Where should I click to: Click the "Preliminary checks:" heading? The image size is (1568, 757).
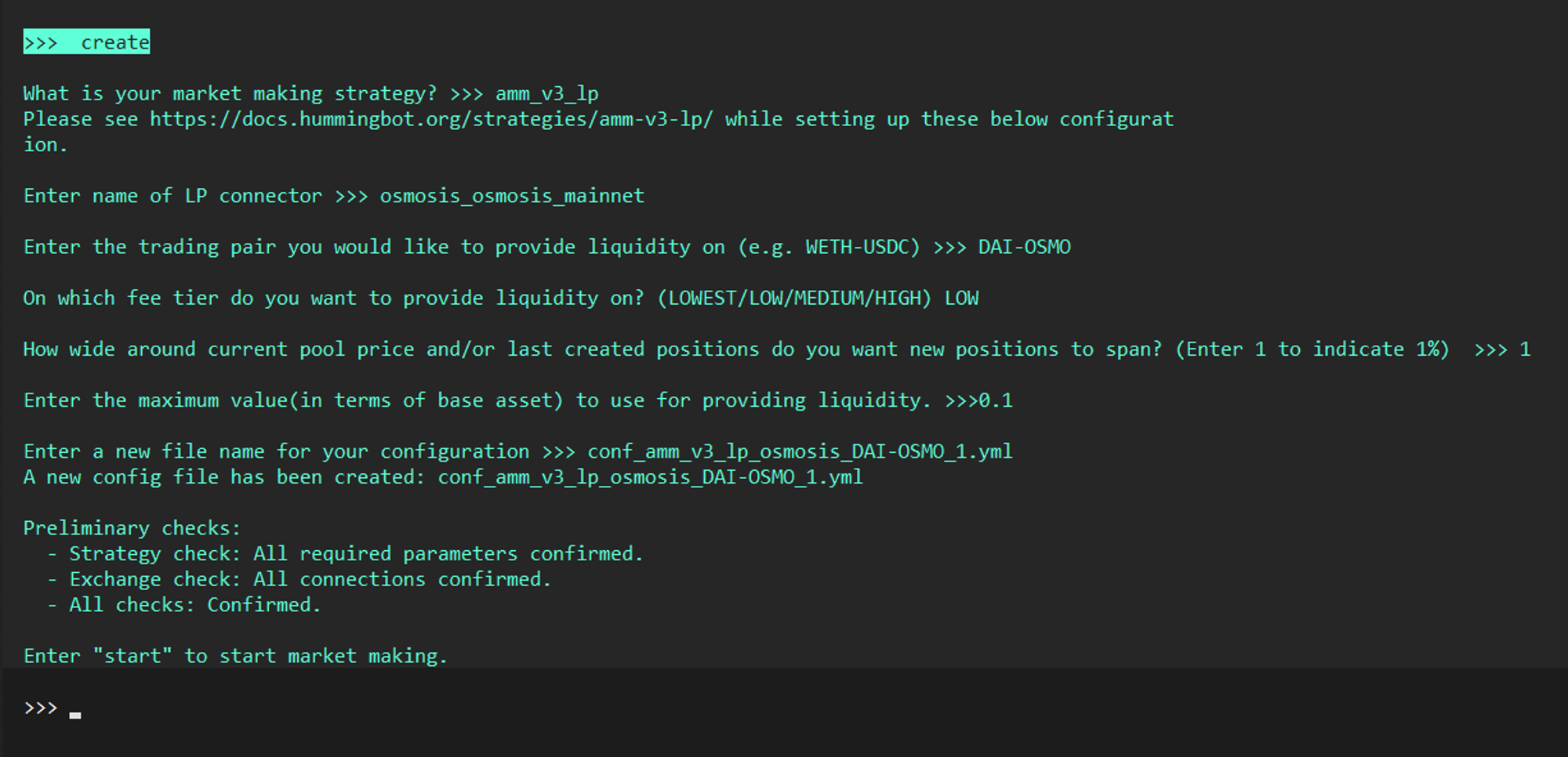tap(132, 528)
